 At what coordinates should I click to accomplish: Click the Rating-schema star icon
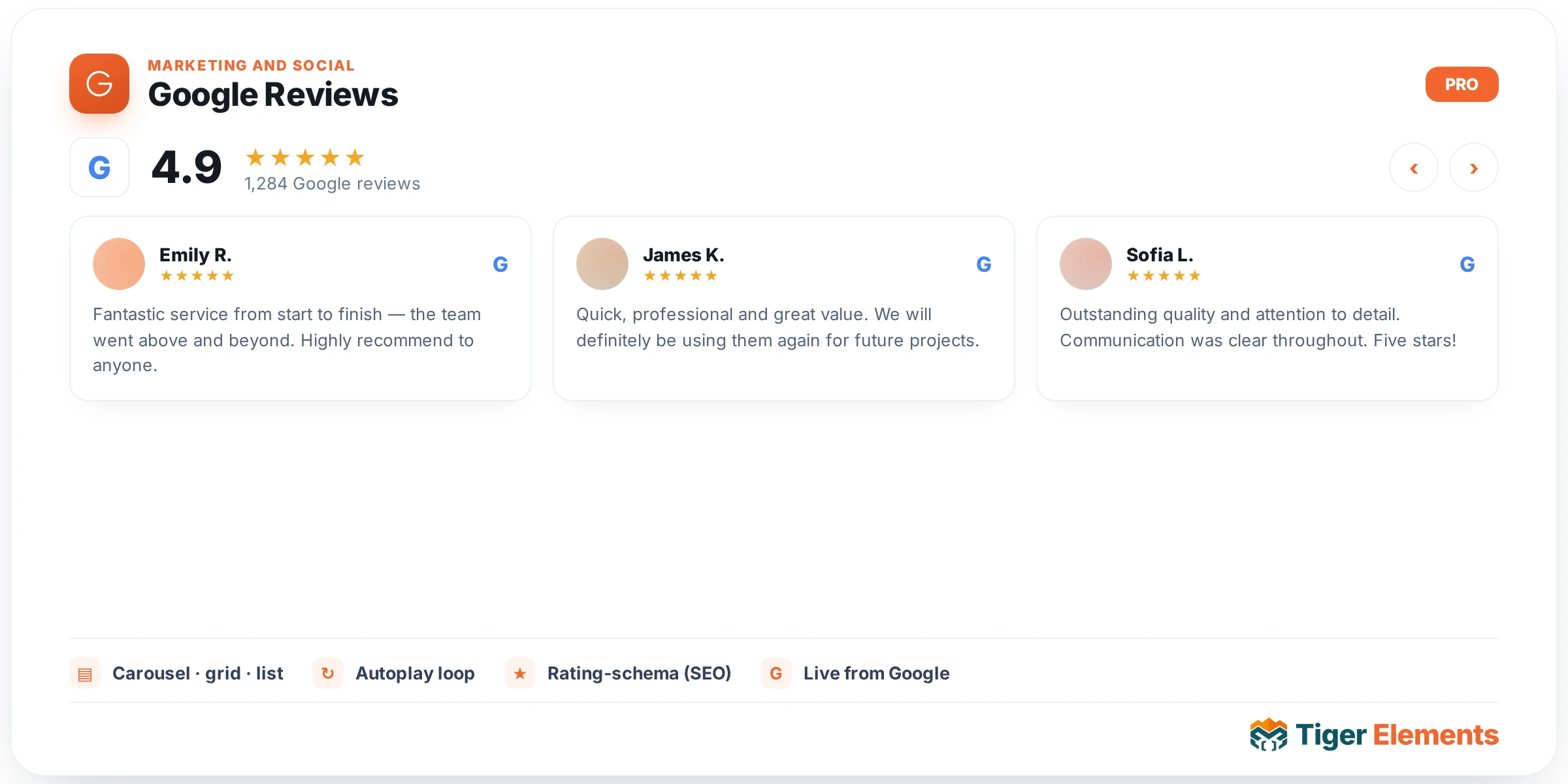pyautogui.click(x=520, y=674)
